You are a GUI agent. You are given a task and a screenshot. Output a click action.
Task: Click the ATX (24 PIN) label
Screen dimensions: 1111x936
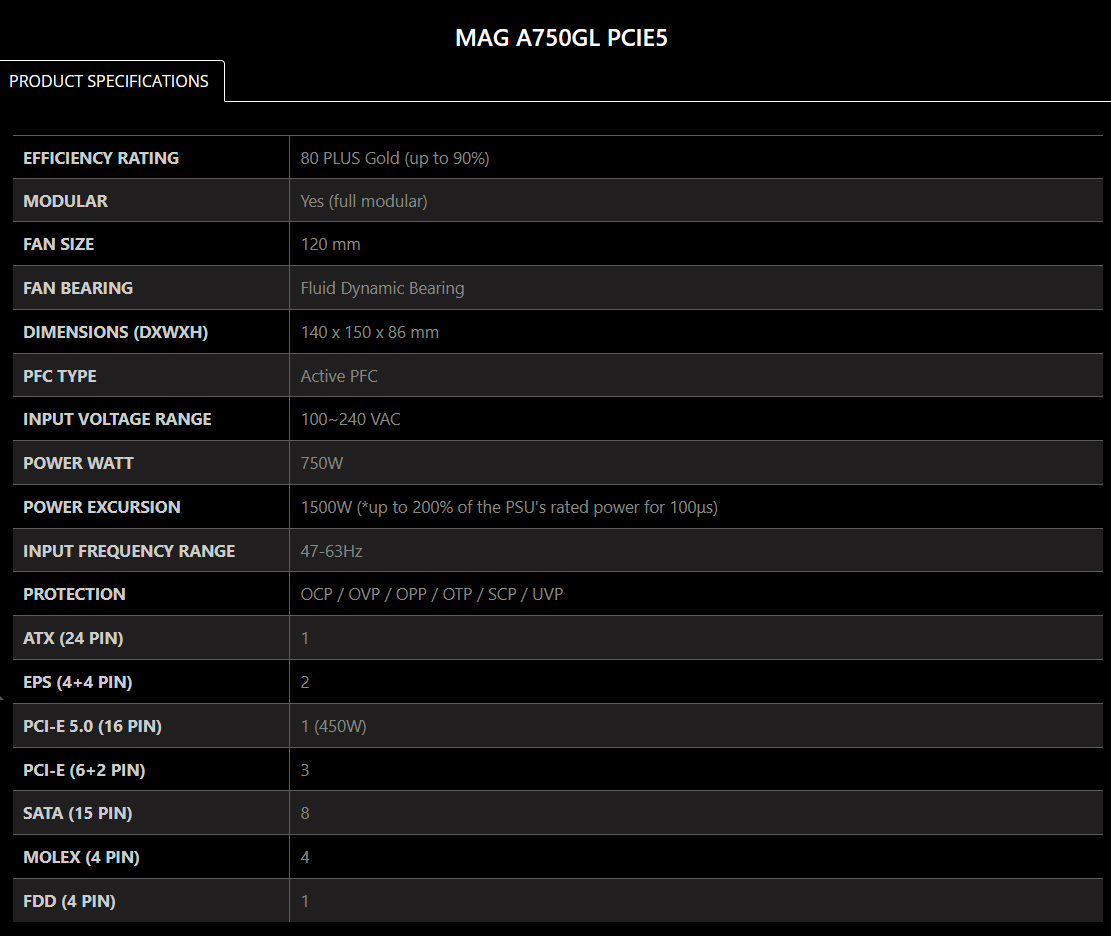tap(73, 638)
